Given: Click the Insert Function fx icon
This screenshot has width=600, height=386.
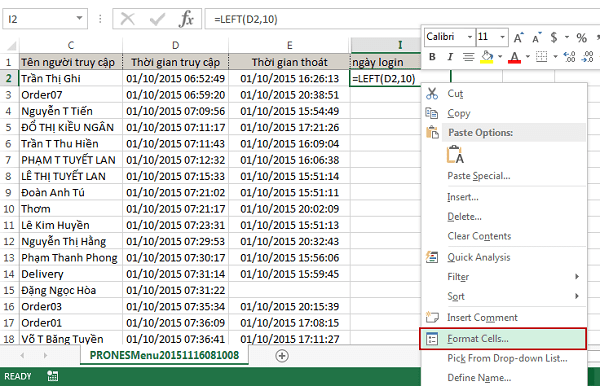Looking at the screenshot, I should click(186, 19).
